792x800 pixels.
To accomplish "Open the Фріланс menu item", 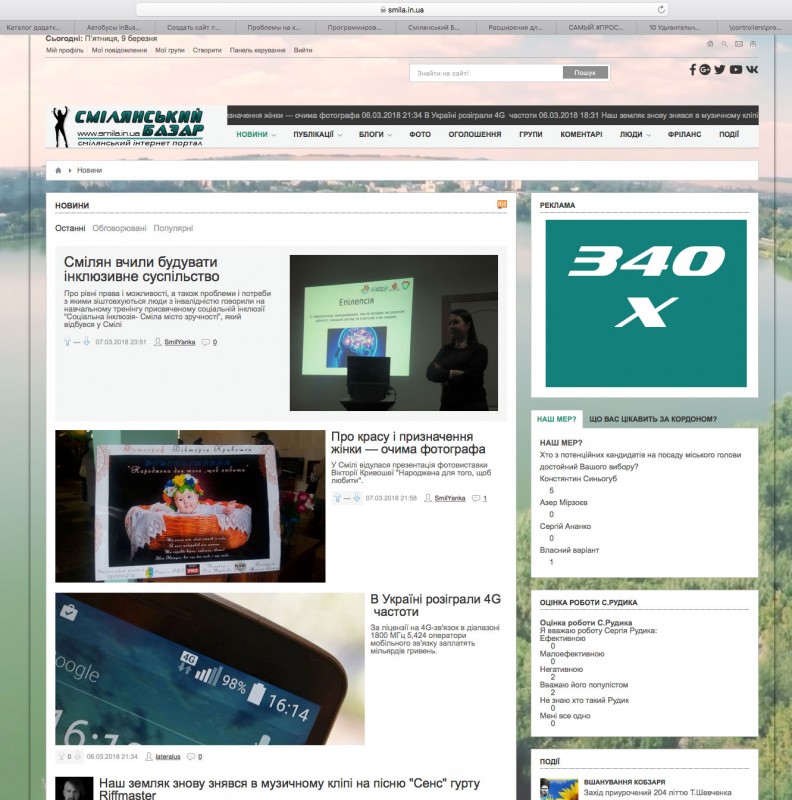I will click(684, 135).
